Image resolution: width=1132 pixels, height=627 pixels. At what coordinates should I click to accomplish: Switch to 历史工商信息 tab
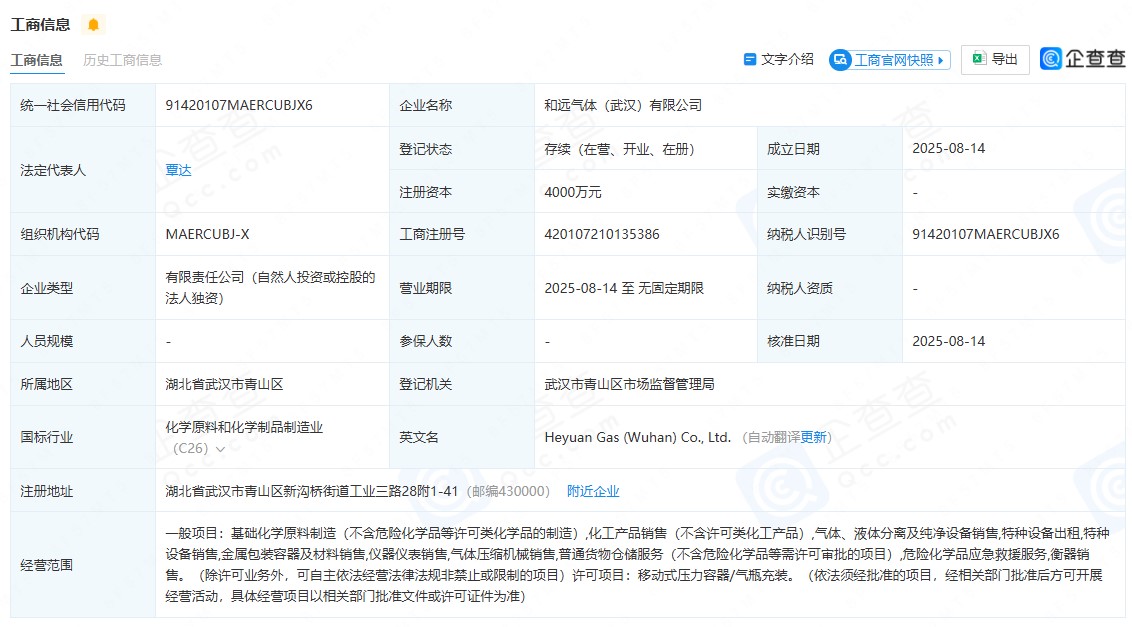point(122,60)
